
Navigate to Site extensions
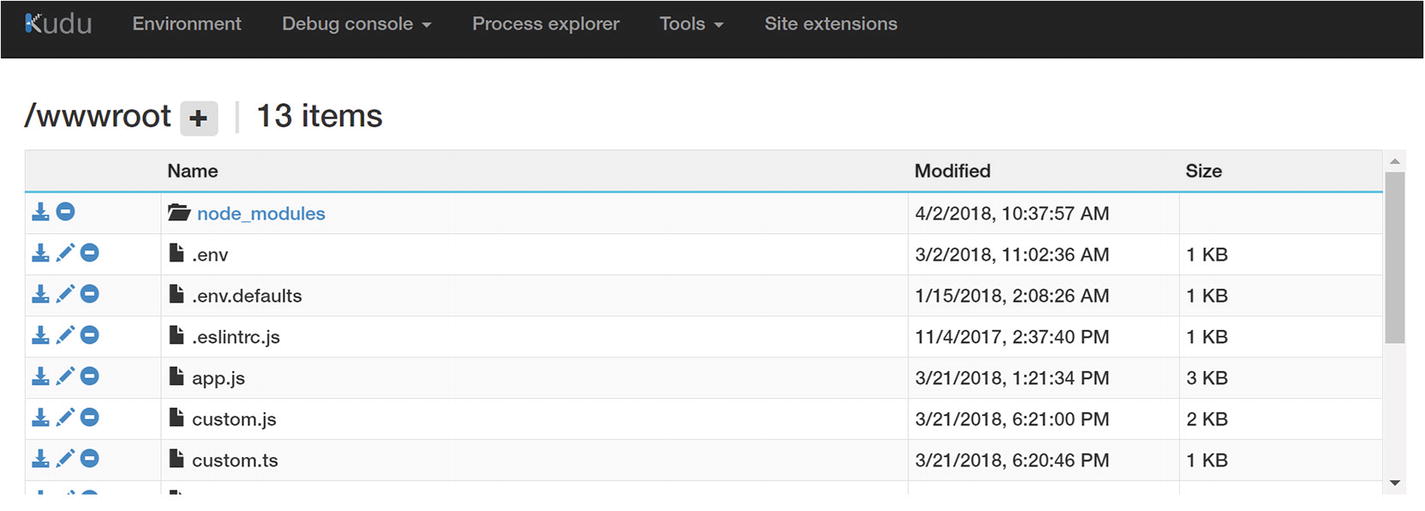coord(831,24)
